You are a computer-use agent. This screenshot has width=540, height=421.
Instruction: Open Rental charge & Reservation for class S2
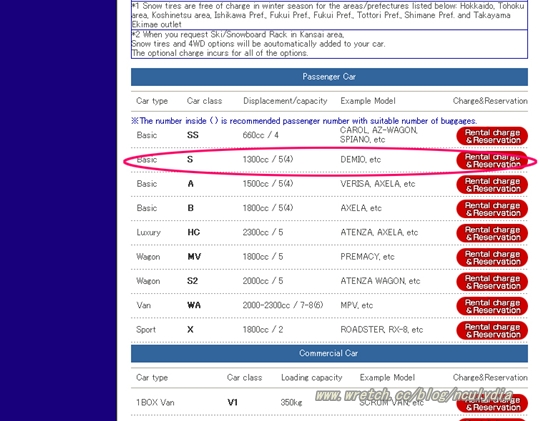492,282
